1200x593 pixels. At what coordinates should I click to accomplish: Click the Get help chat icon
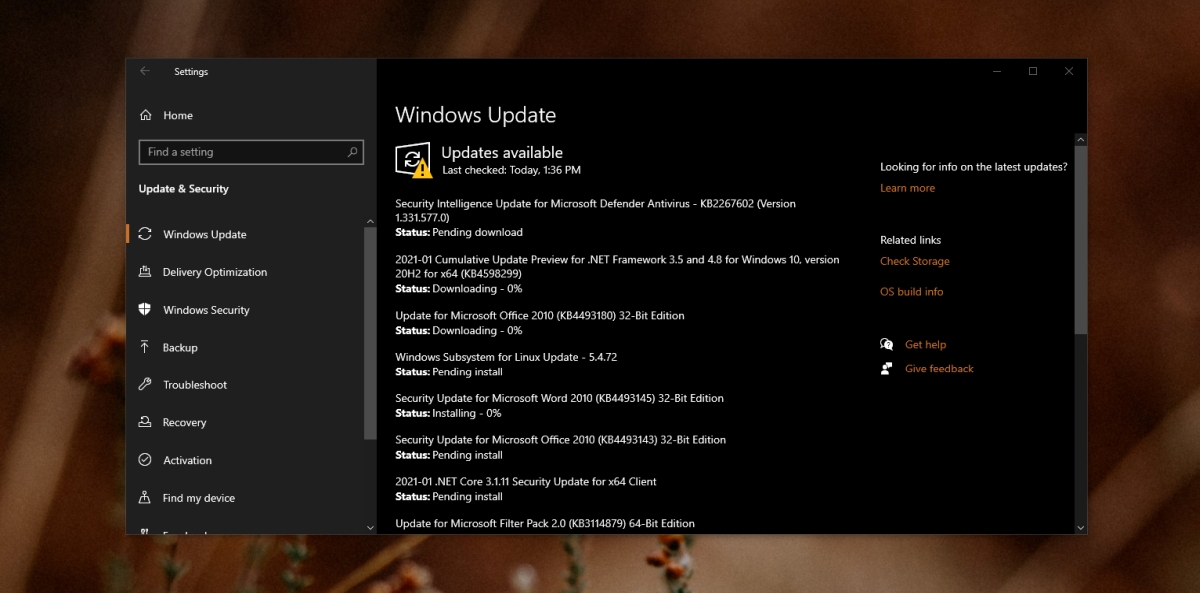pyautogui.click(x=887, y=344)
